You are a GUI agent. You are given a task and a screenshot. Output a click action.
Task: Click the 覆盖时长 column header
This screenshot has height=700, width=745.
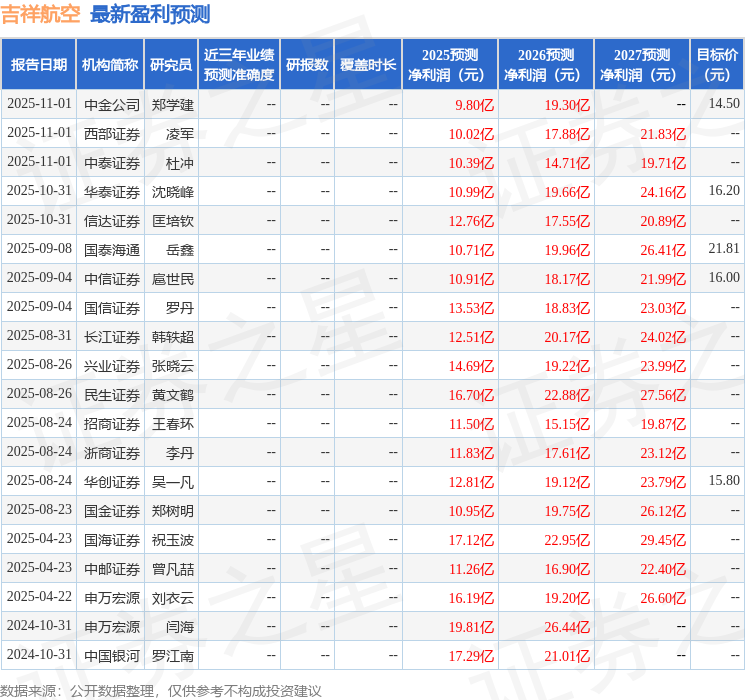(368, 65)
